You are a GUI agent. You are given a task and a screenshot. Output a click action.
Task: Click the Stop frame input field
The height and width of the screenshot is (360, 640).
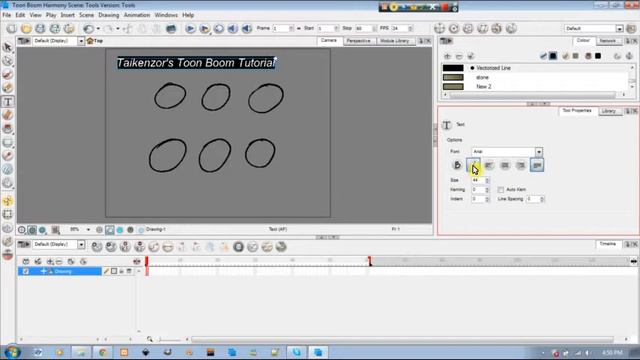pos(364,29)
